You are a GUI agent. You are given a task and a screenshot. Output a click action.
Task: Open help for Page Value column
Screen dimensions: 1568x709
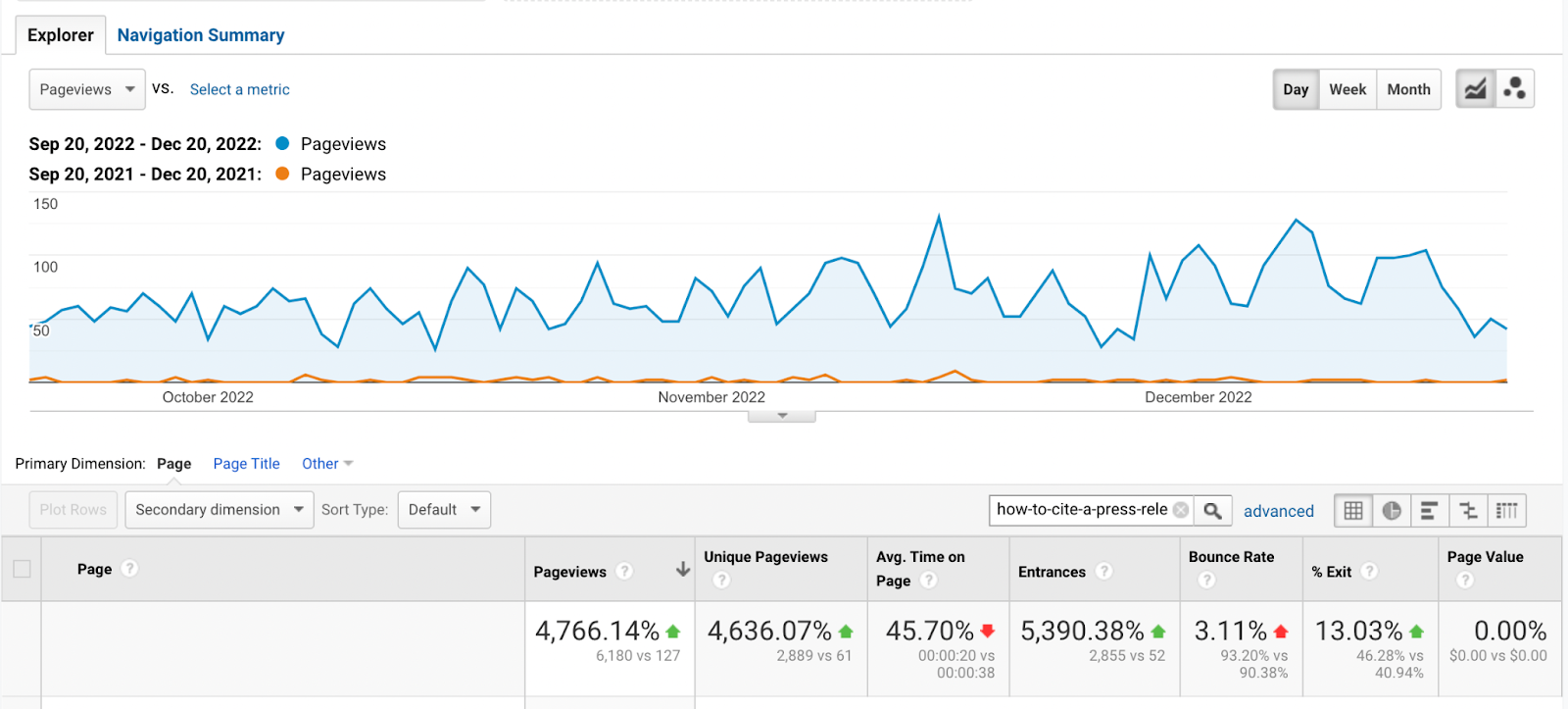pos(1465,580)
